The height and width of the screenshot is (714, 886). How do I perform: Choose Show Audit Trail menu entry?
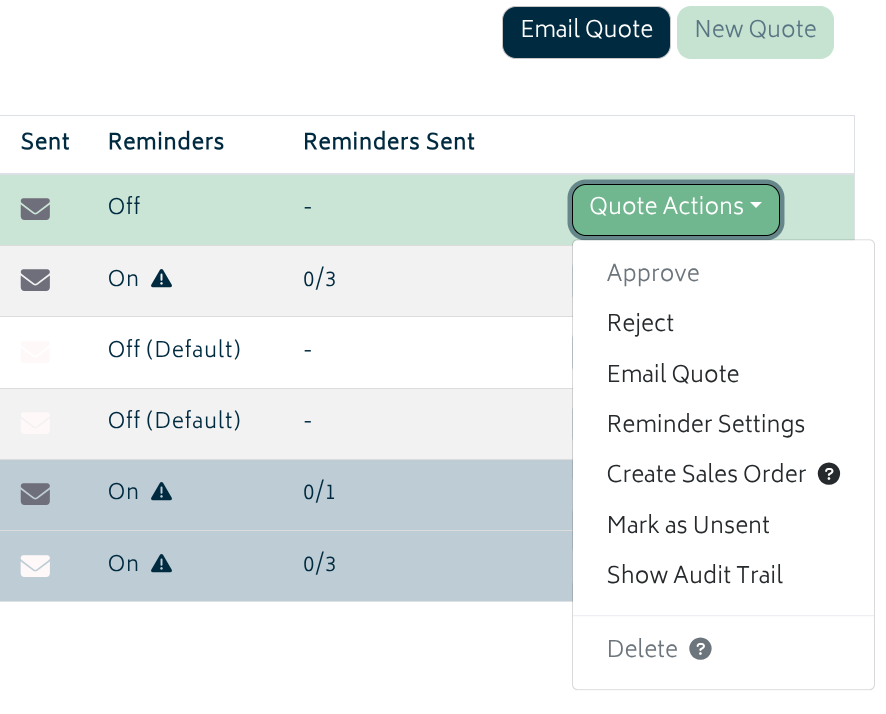[x=694, y=574]
